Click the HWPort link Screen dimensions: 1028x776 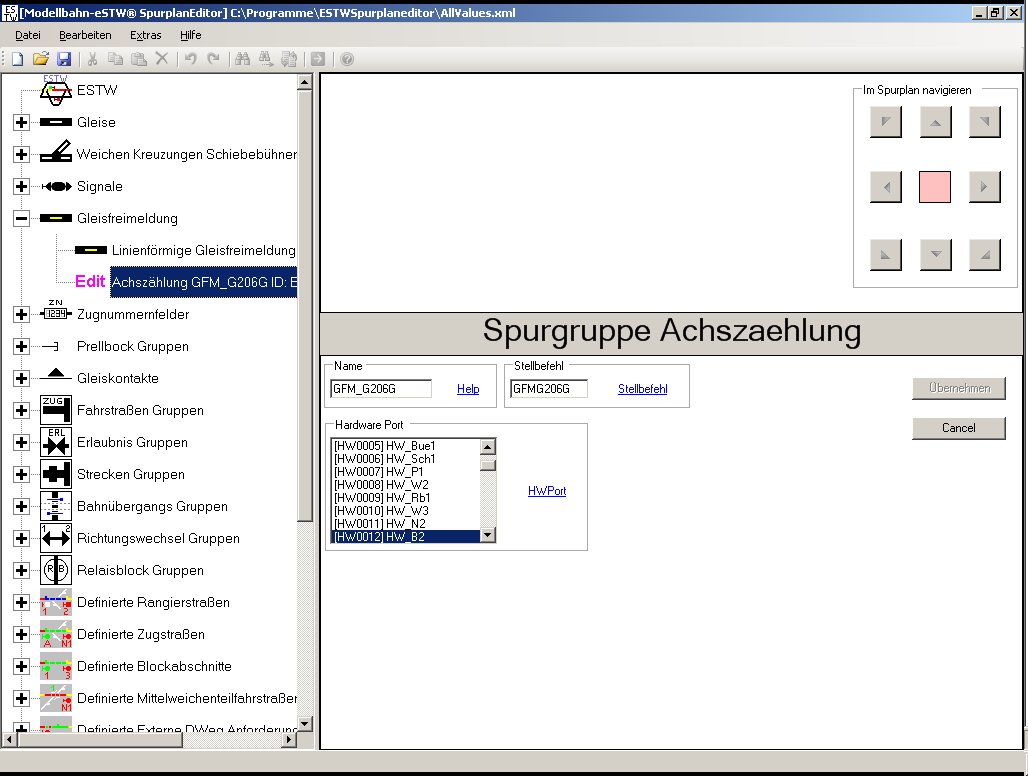point(547,491)
